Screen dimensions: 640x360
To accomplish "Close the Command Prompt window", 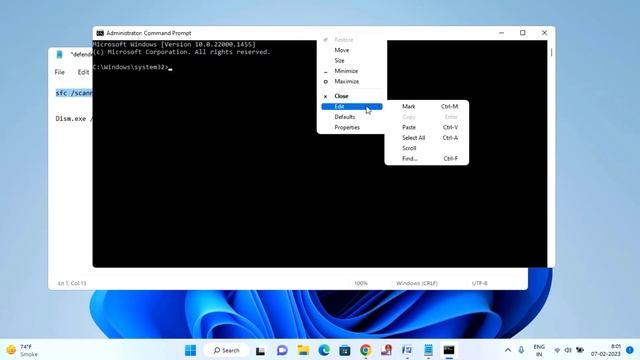I will 544,33.
